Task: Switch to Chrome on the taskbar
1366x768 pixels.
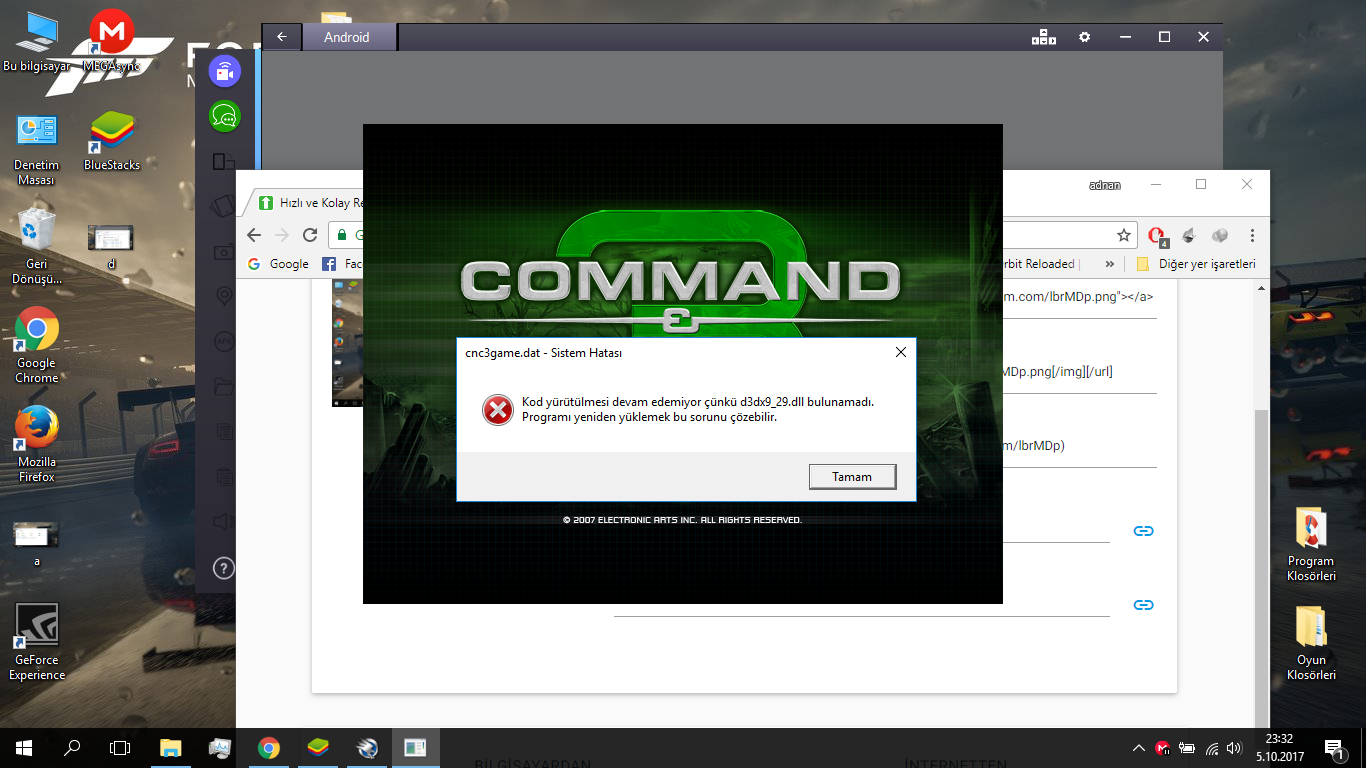Action: 268,748
